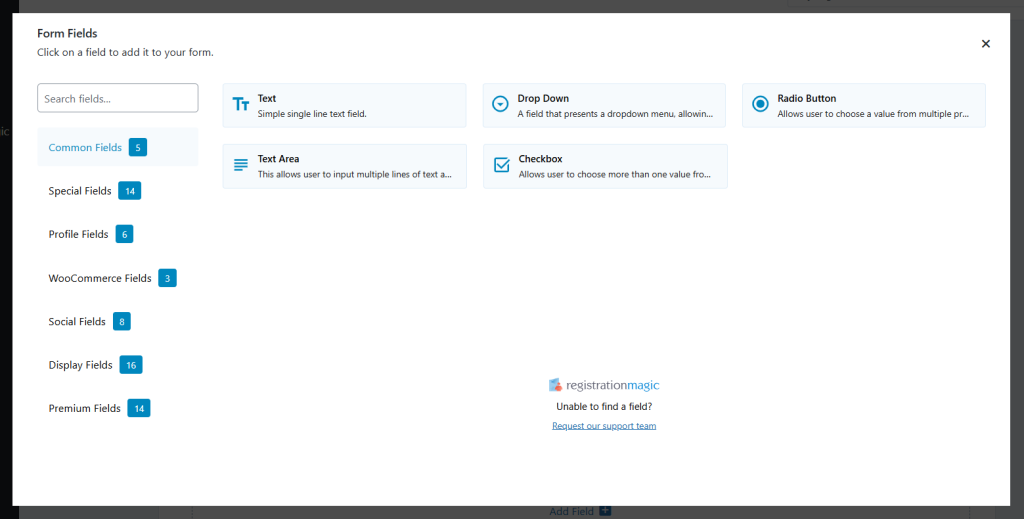View the Display Fields category
The image size is (1024, 519).
click(80, 365)
